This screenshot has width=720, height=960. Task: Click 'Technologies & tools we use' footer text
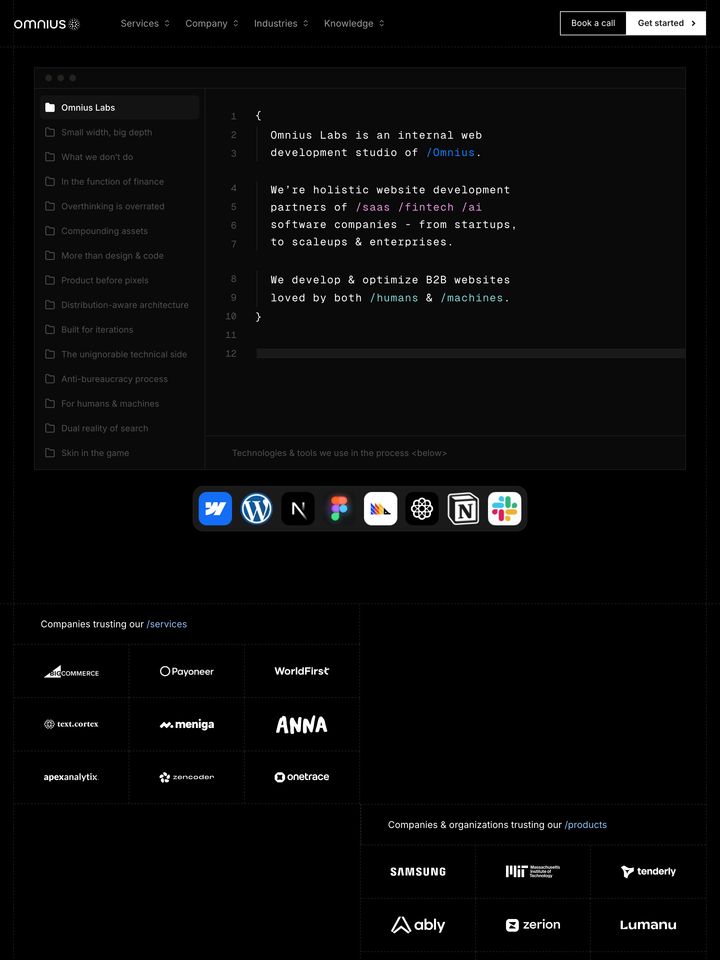pyautogui.click(x=339, y=453)
